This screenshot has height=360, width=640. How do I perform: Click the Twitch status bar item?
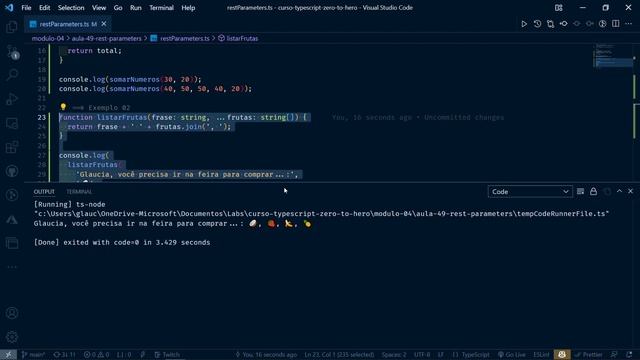pyautogui.click(x=167, y=355)
